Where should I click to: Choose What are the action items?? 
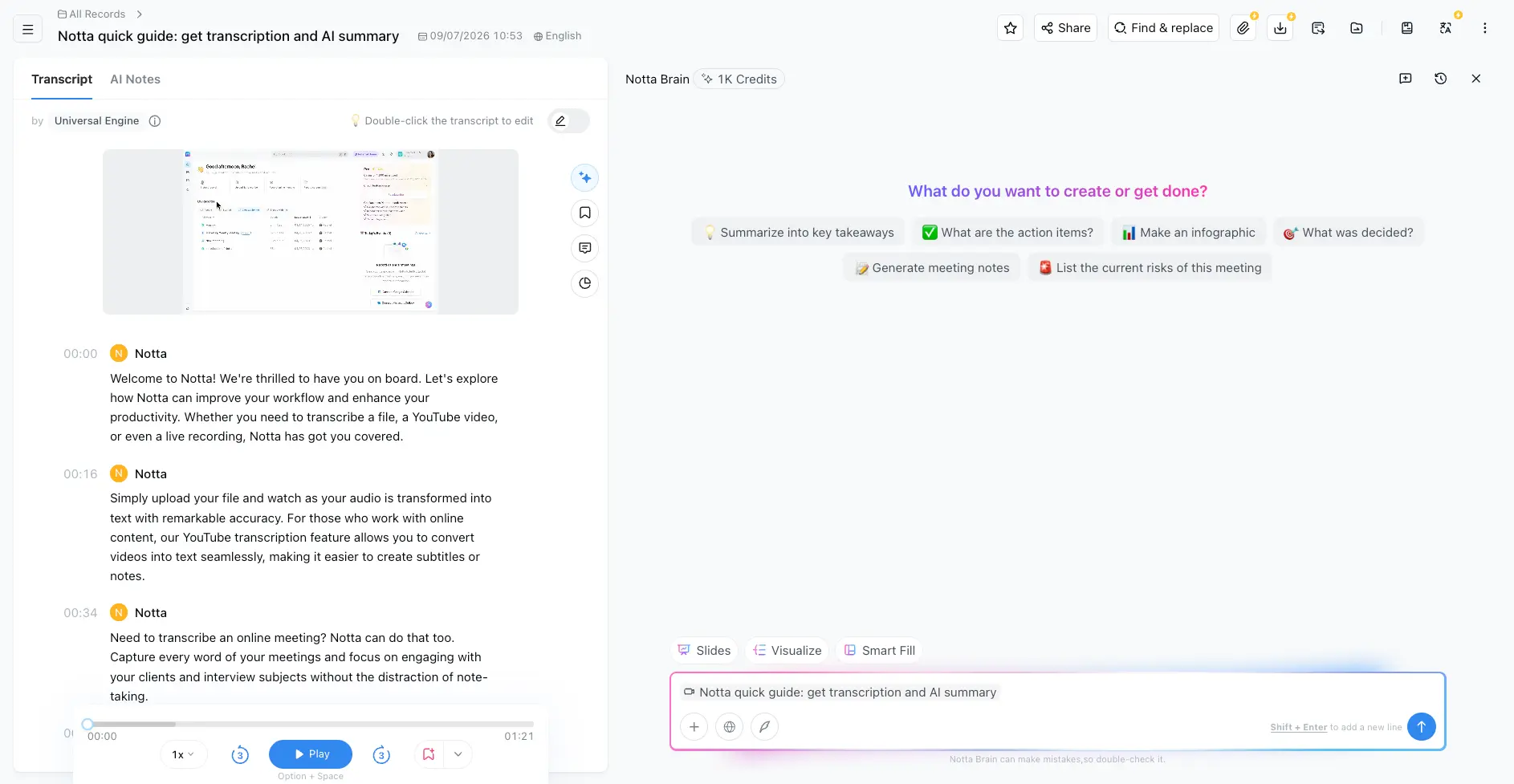pyautogui.click(x=1007, y=233)
